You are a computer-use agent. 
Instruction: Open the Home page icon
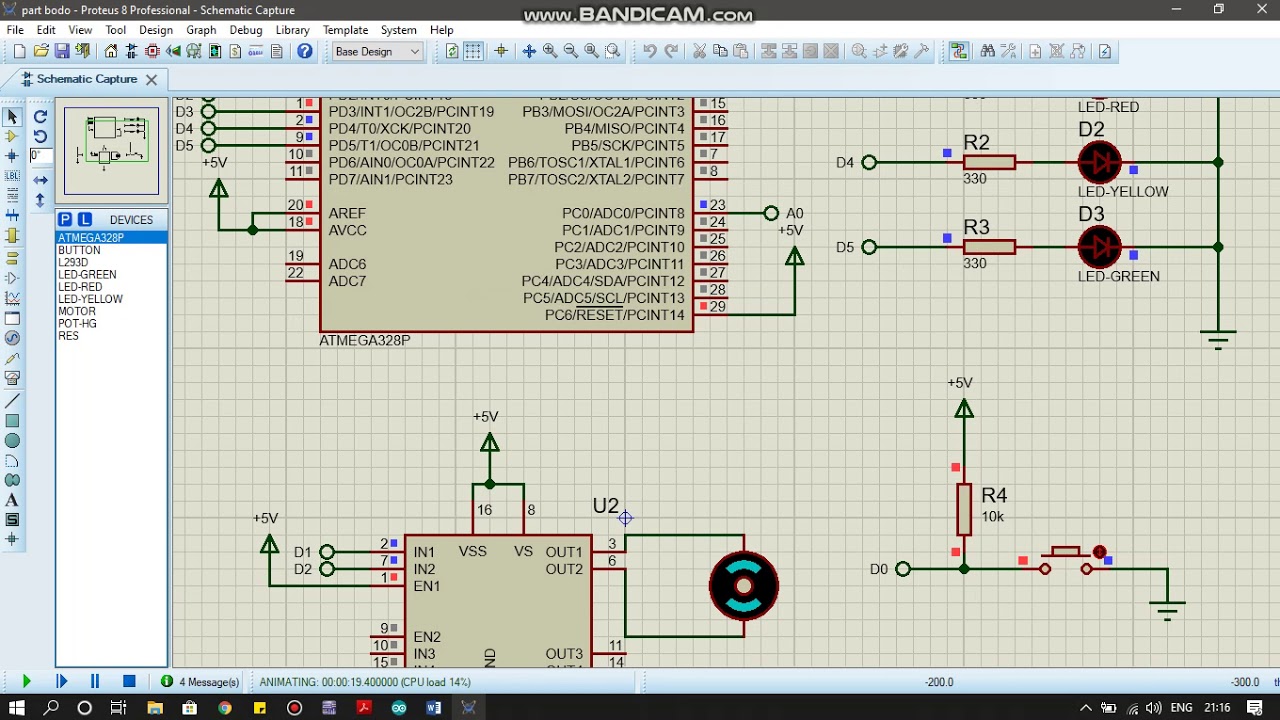pos(111,51)
